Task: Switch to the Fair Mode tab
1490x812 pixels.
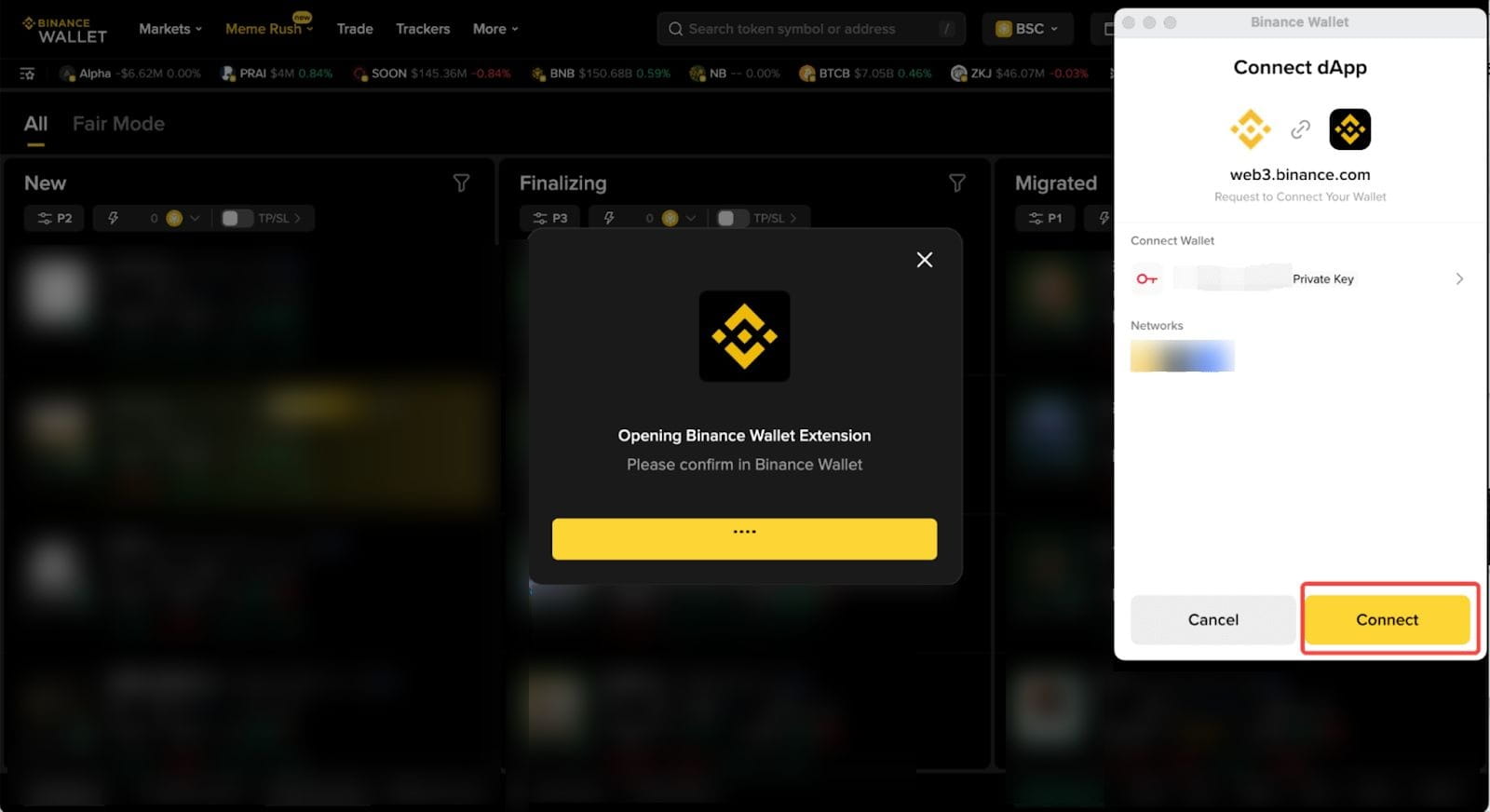Action: coord(118,124)
